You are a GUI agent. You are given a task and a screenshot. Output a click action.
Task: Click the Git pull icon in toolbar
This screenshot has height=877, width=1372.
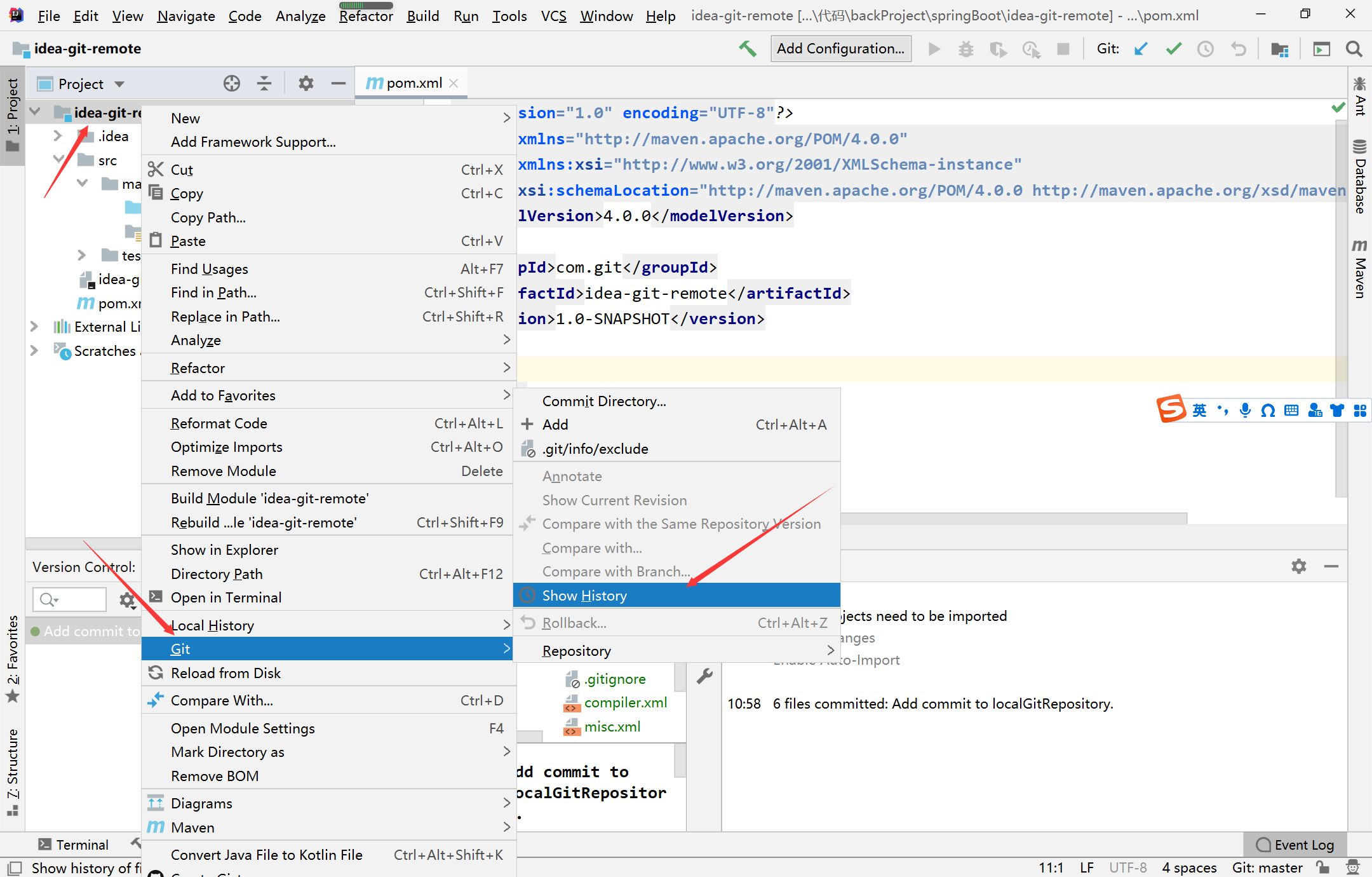tap(1144, 49)
